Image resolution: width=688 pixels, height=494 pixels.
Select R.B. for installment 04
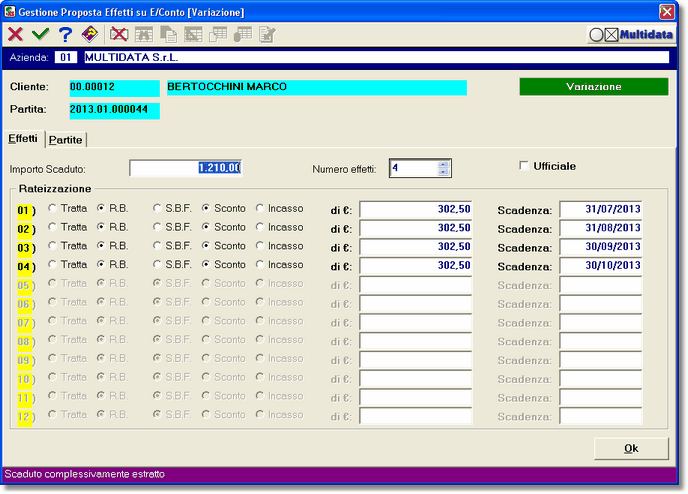pyautogui.click(x=101, y=265)
